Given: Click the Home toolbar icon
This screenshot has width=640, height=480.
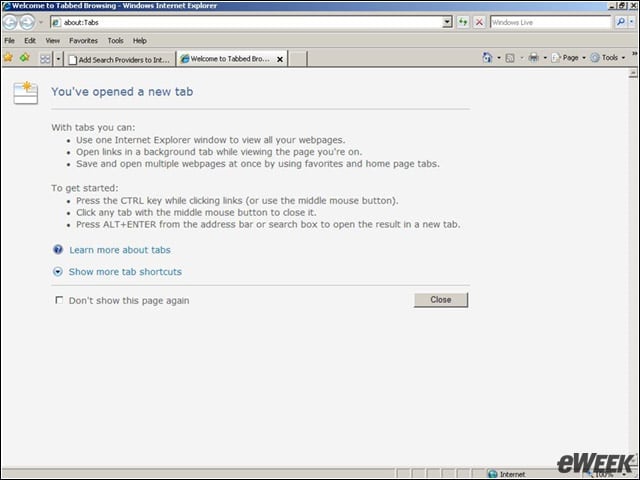Looking at the screenshot, I should [487, 58].
